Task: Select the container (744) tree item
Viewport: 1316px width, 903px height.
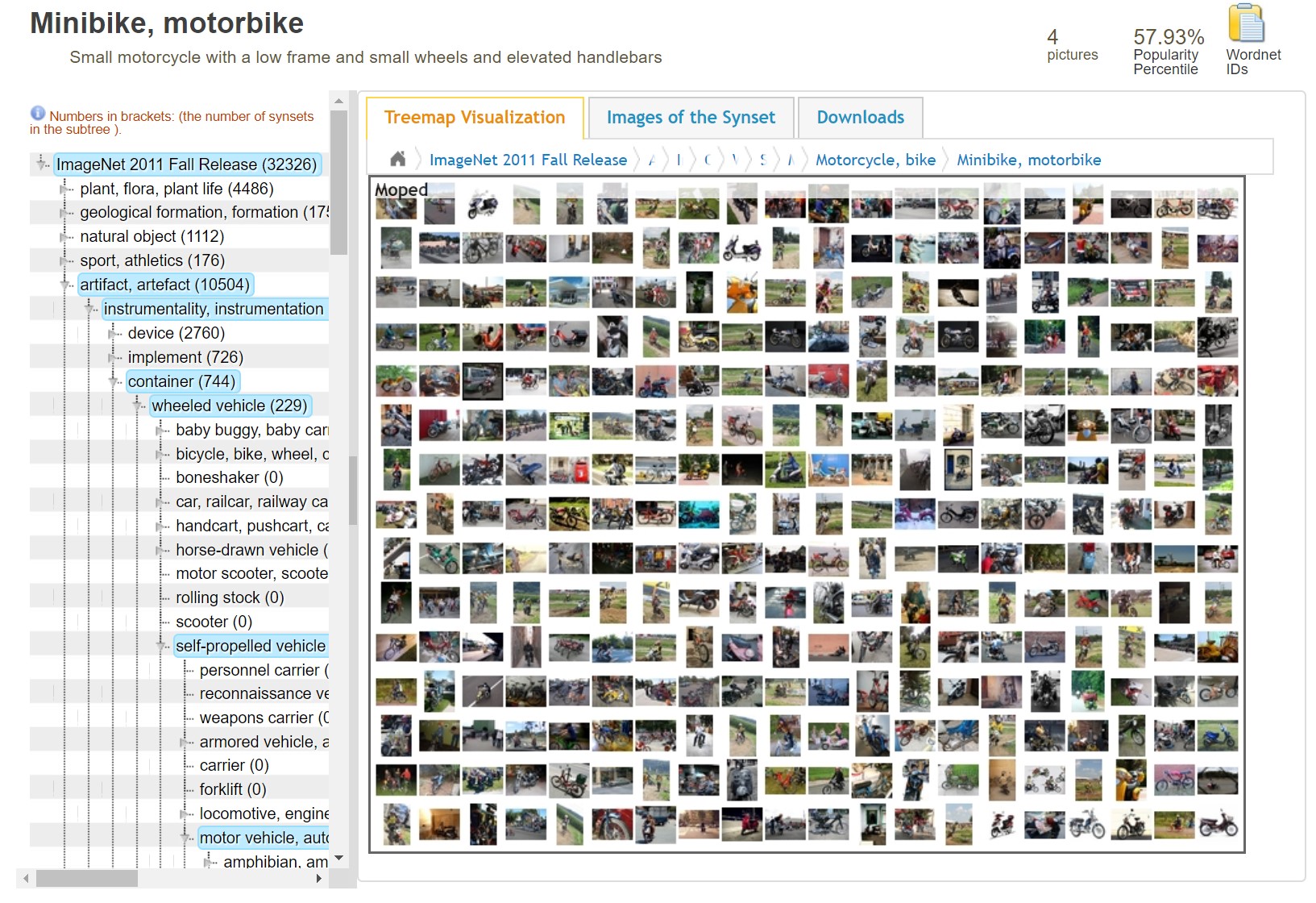Action: 182,381
